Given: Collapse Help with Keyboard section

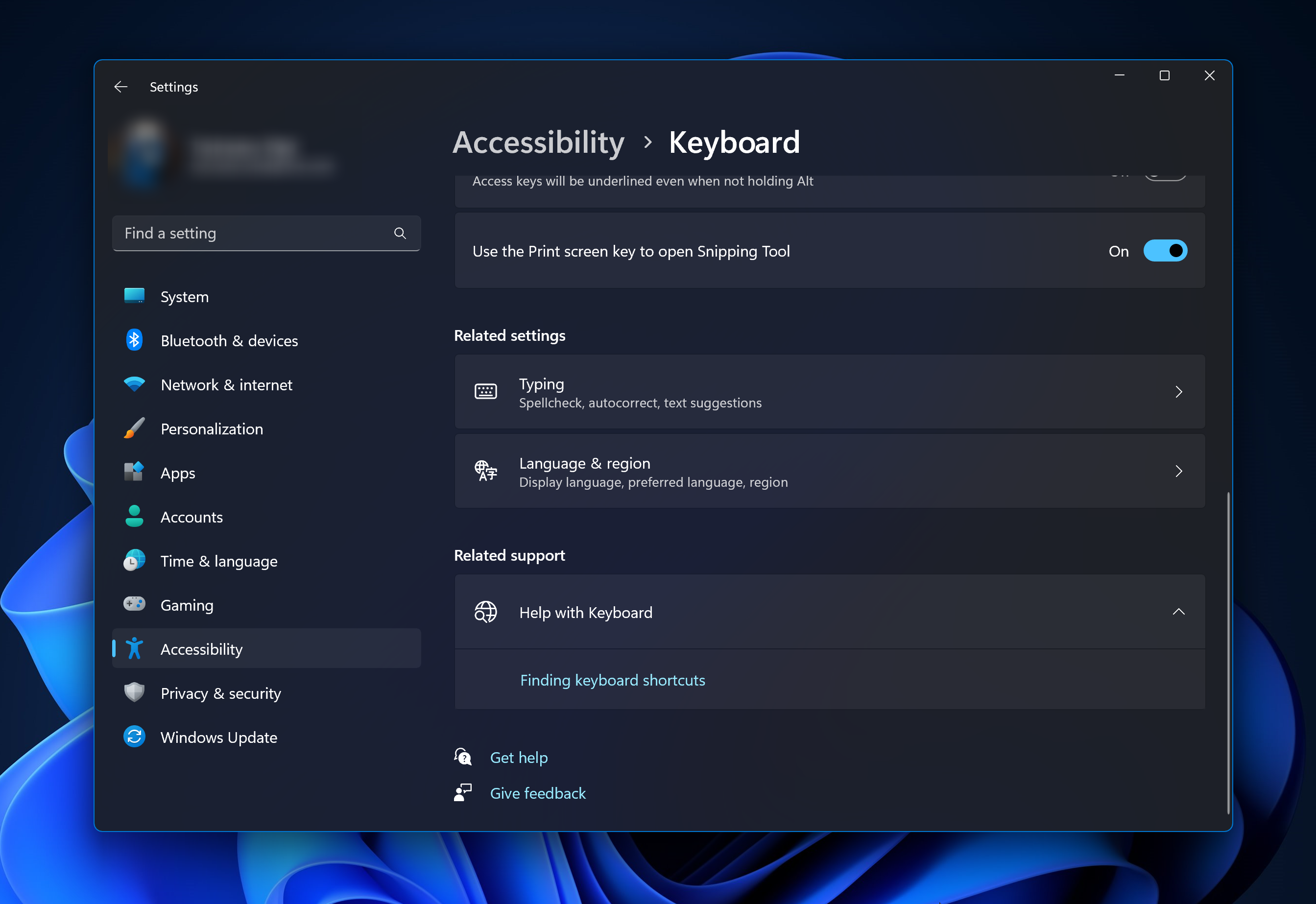Looking at the screenshot, I should pyautogui.click(x=1178, y=612).
